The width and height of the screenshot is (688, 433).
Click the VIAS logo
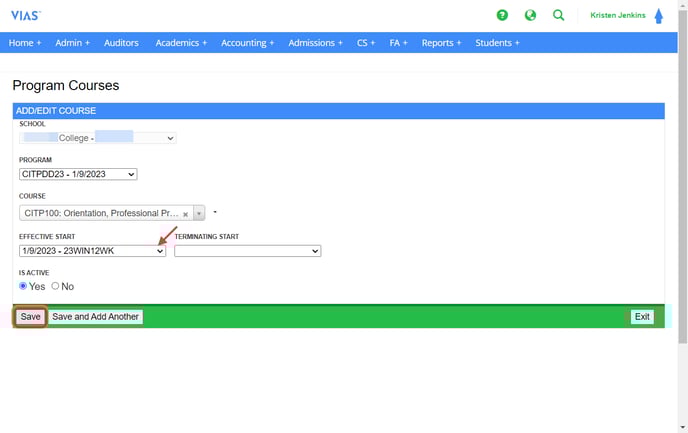pos(26,16)
